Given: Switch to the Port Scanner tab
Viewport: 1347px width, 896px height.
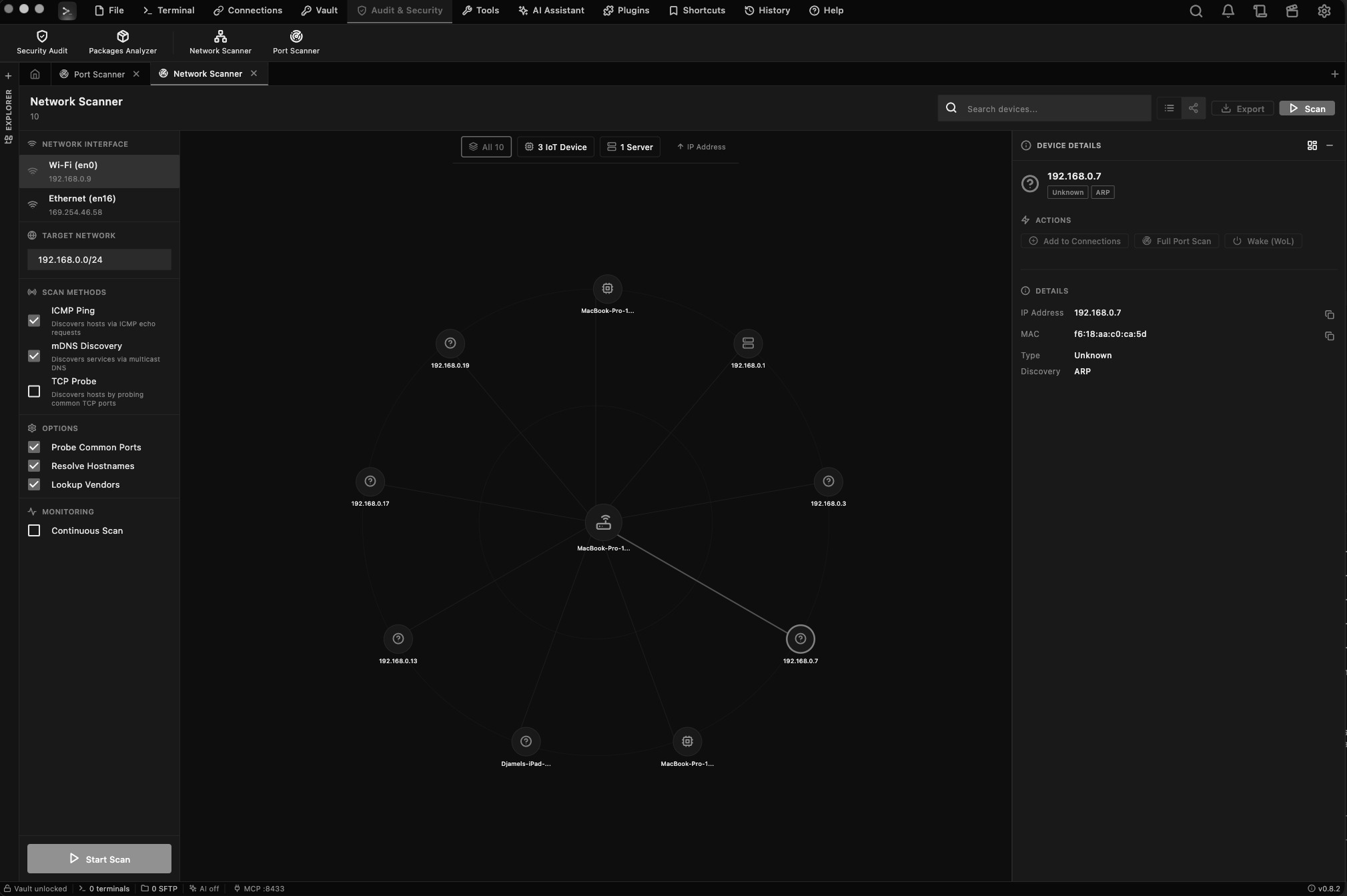Looking at the screenshot, I should coord(99,74).
